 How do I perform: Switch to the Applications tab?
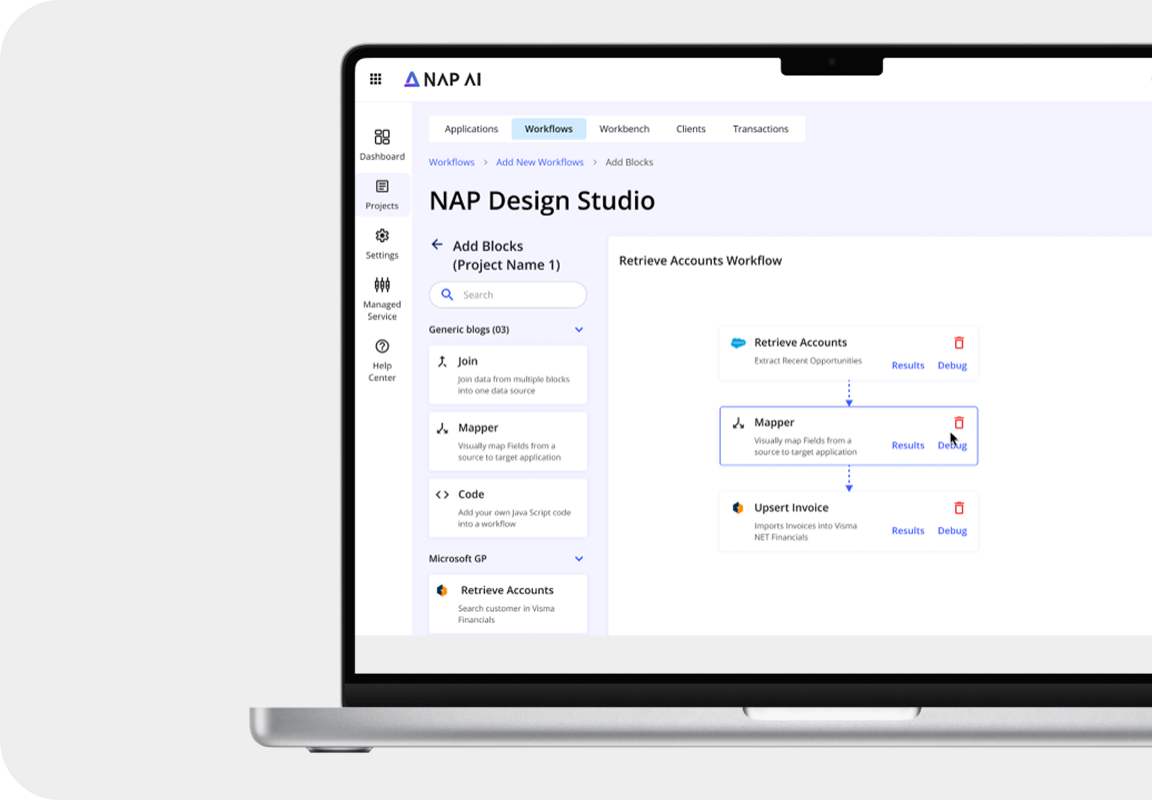click(471, 129)
